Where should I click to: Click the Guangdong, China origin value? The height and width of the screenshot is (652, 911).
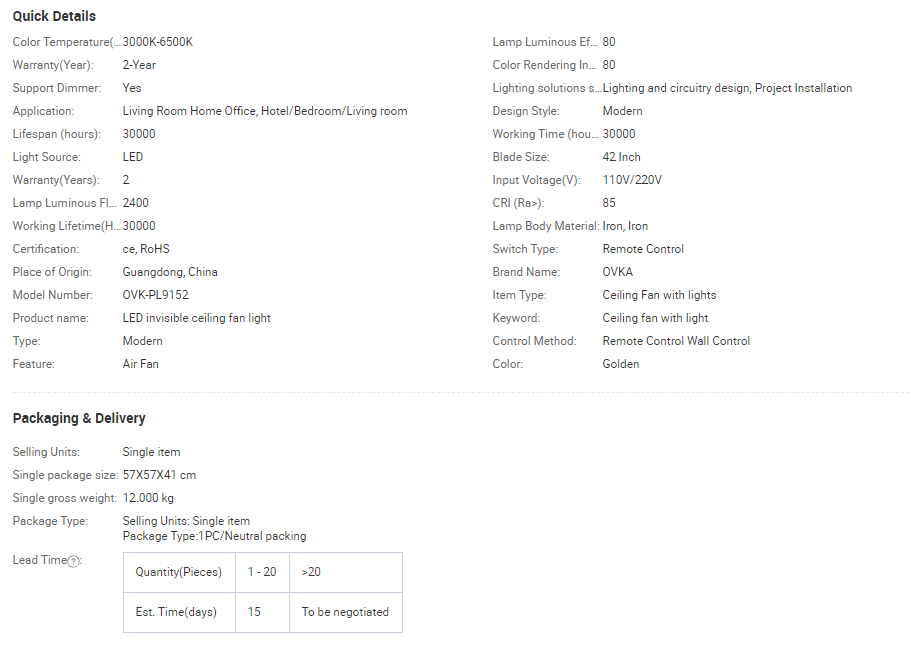[x=170, y=272]
